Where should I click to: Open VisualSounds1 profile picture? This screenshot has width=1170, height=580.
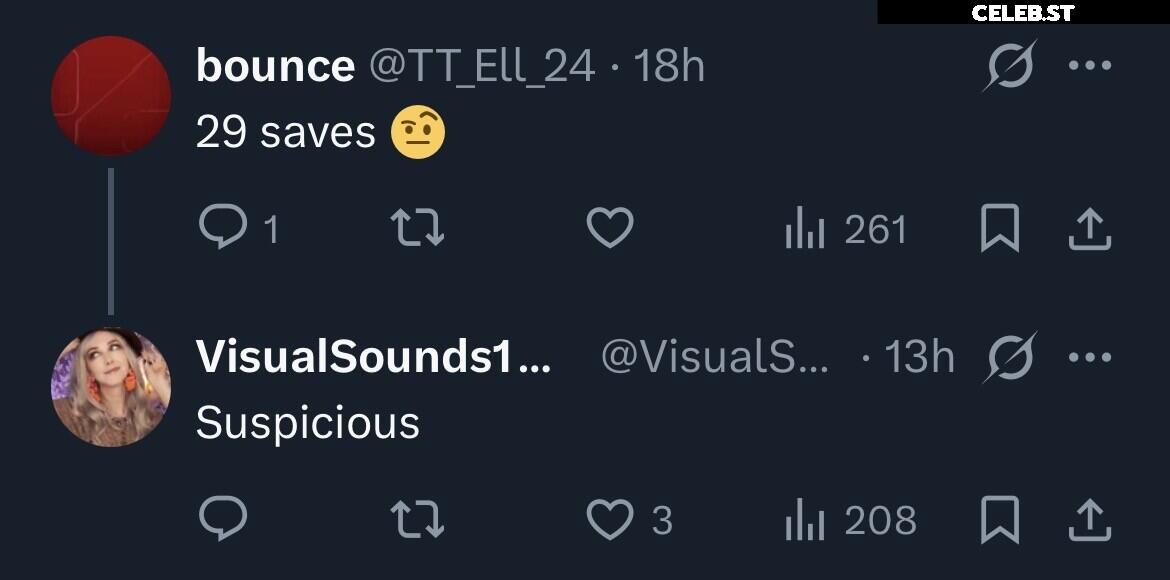point(111,387)
